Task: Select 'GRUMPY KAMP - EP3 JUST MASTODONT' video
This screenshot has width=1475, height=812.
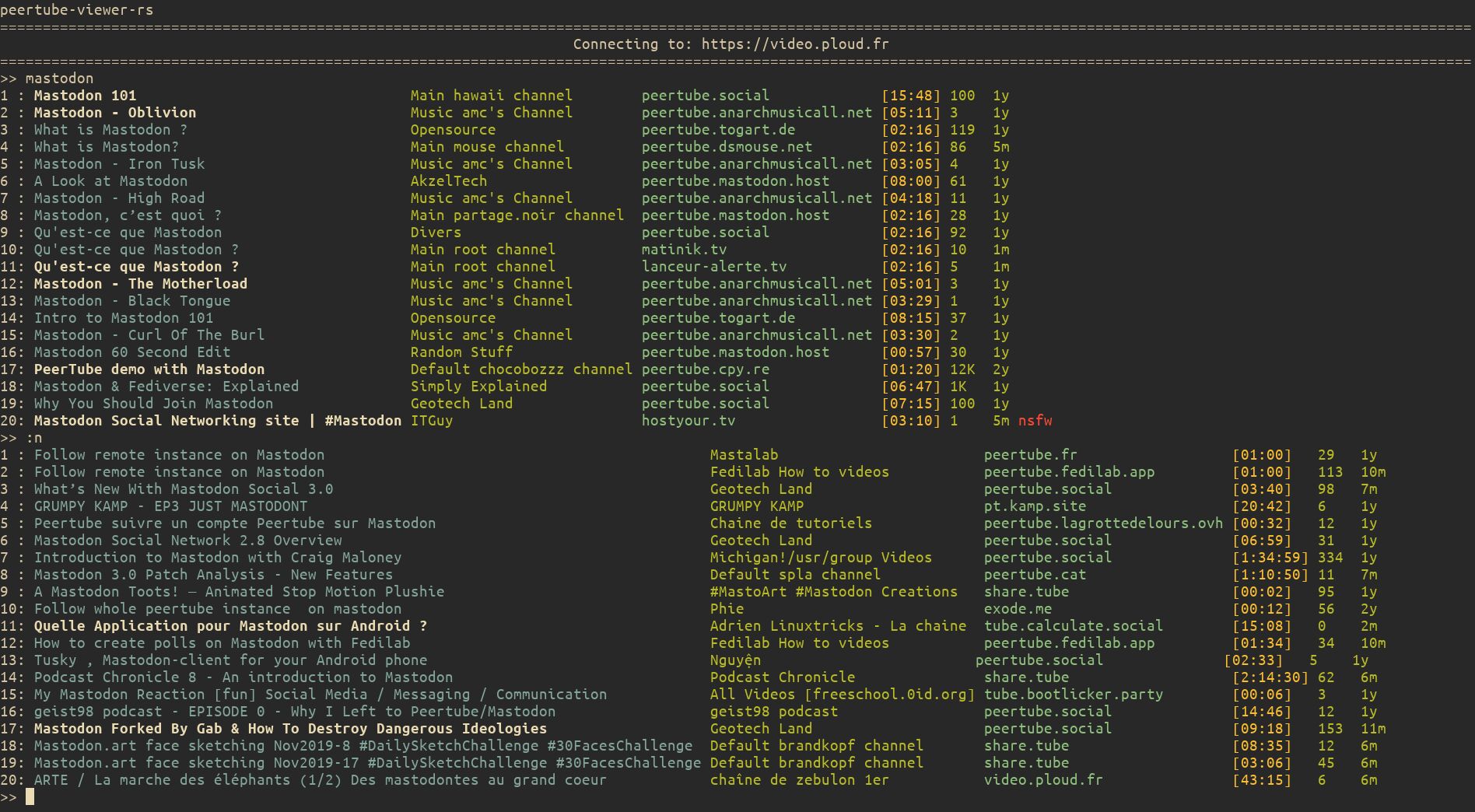Action: pos(170,506)
